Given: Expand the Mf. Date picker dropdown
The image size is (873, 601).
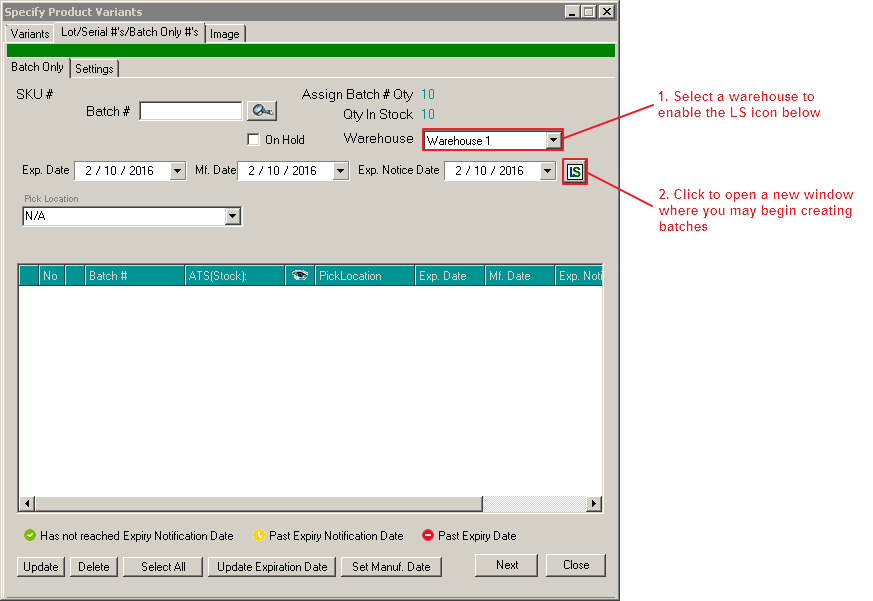Looking at the screenshot, I should pos(340,171).
